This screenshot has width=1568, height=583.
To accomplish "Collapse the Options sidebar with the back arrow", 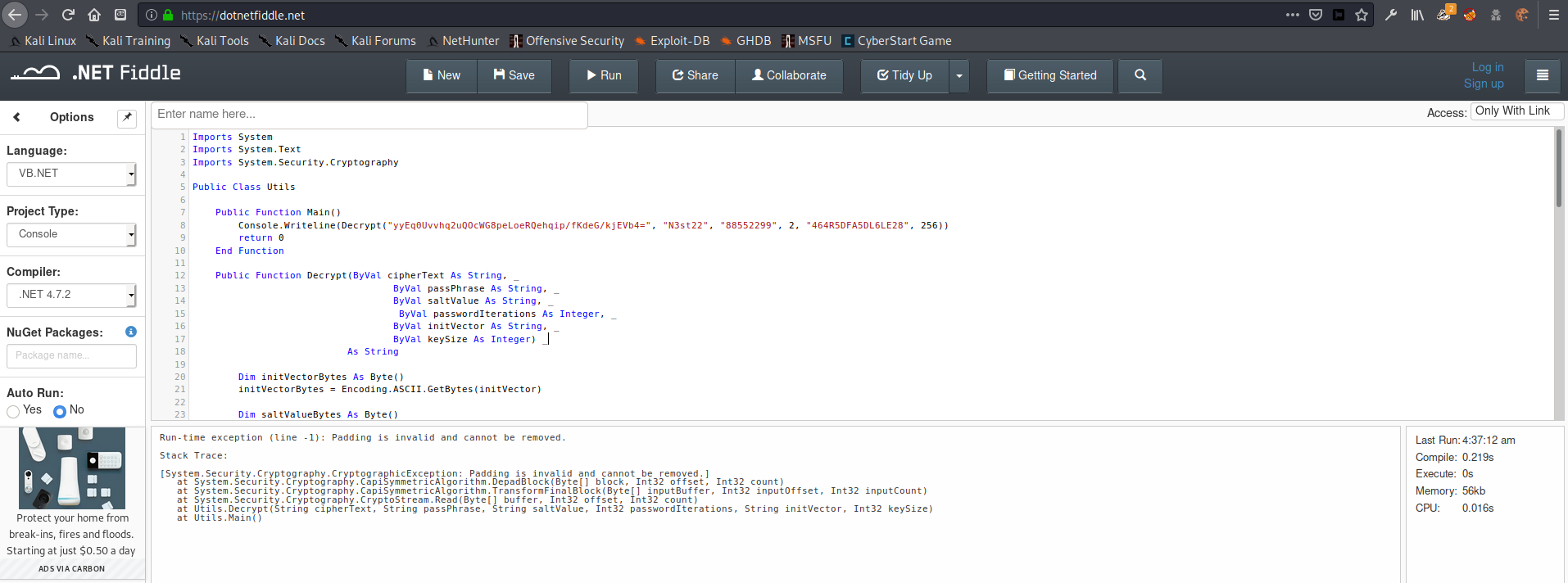I will (x=17, y=117).
